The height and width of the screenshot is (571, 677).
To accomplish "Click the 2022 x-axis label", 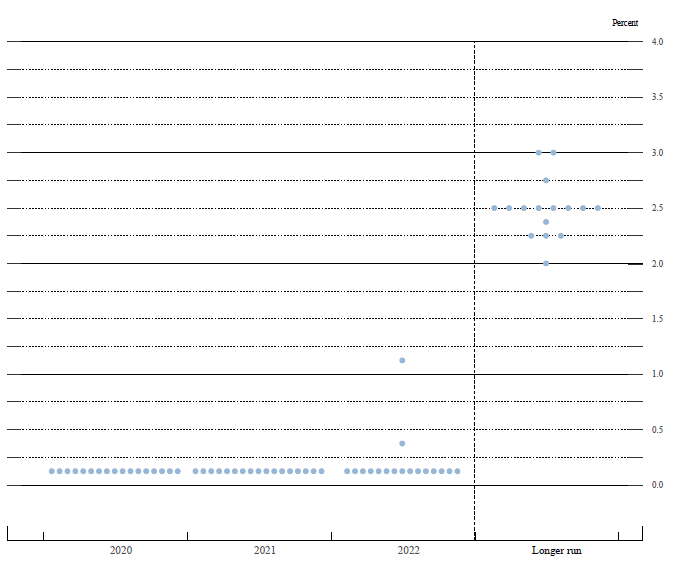I will click(408, 551).
